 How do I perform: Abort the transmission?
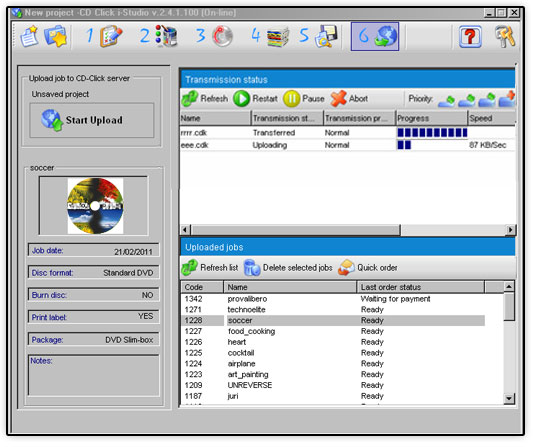(x=350, y=99)
